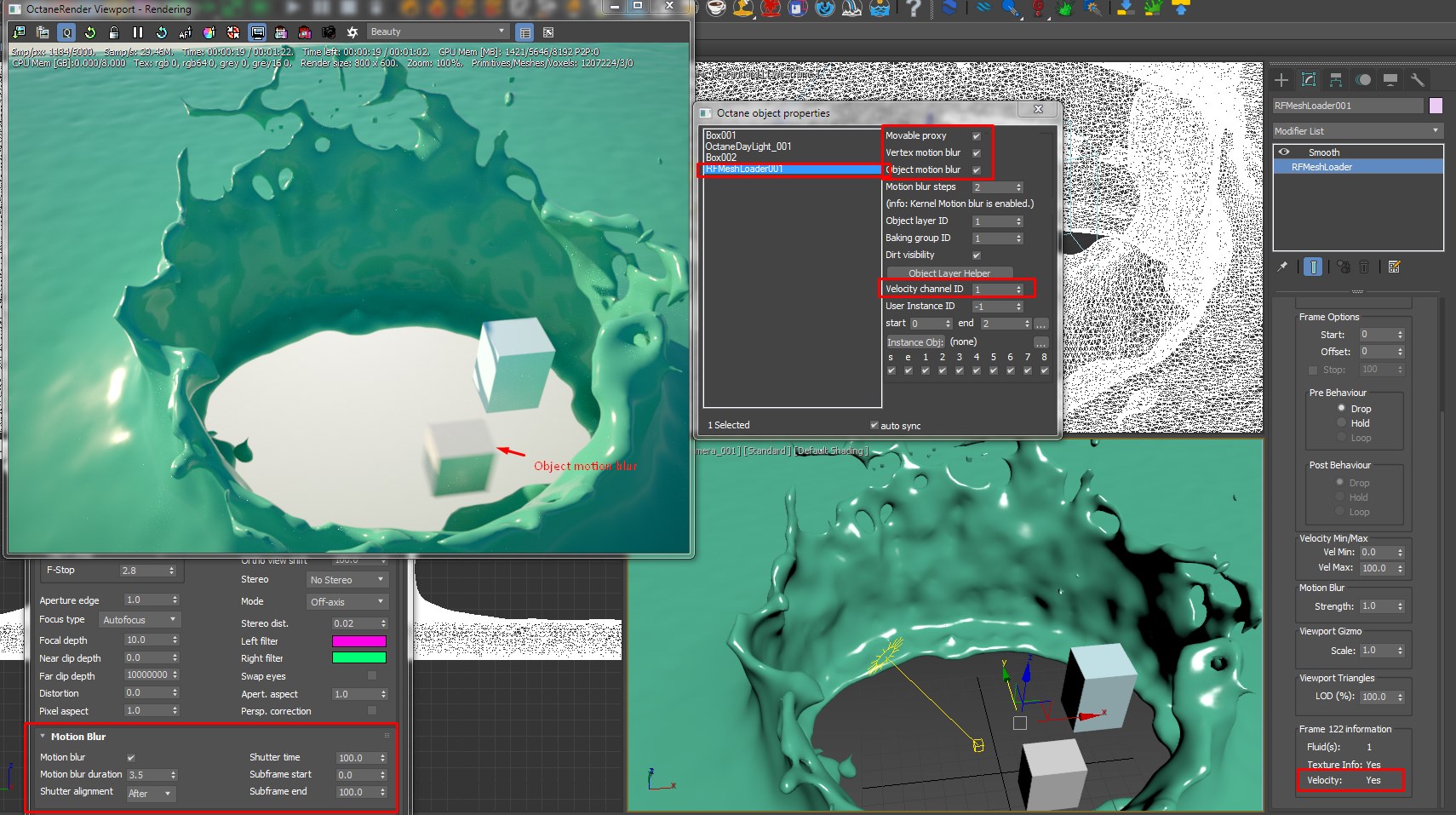Click the yellow upload arrow icon in toolbar

[x=1181, y=9]
